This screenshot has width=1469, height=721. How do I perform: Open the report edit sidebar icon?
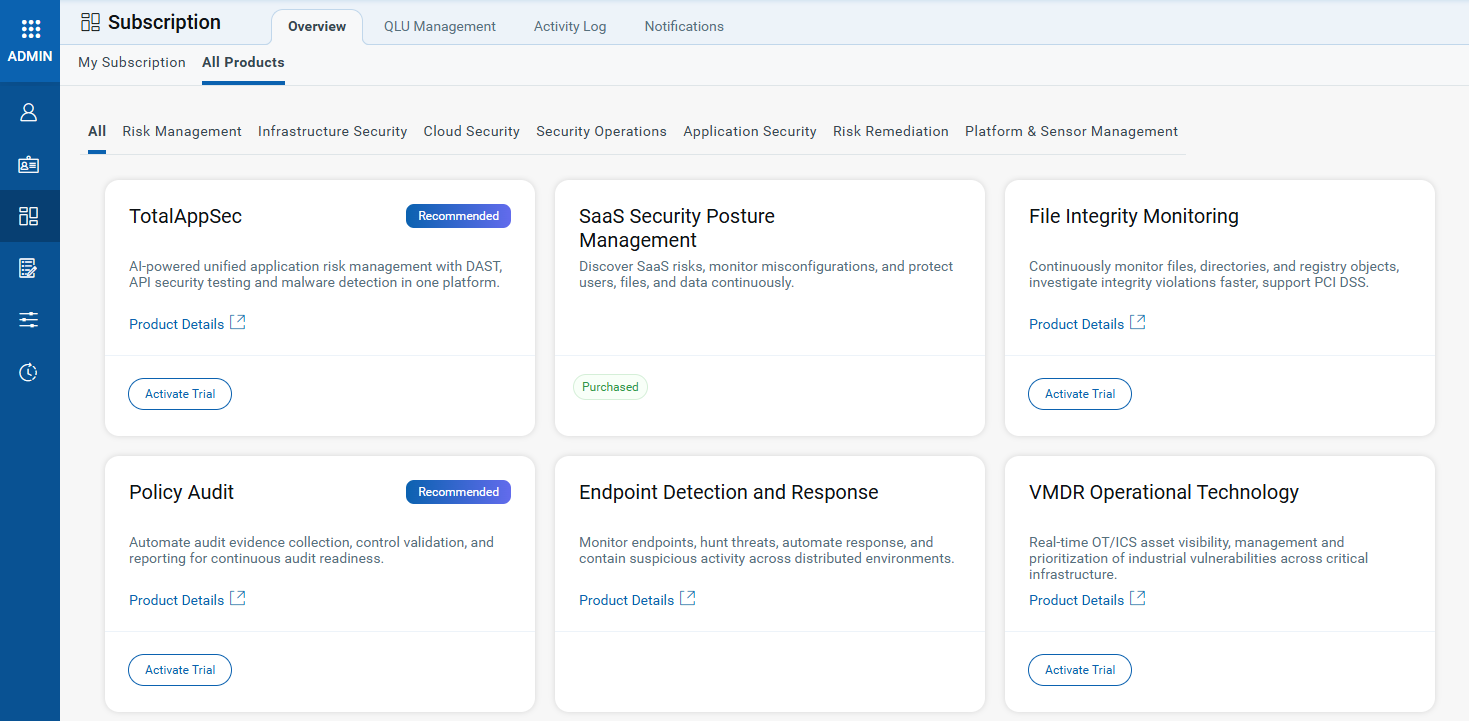pyautogui.click(x=29, y=268)
